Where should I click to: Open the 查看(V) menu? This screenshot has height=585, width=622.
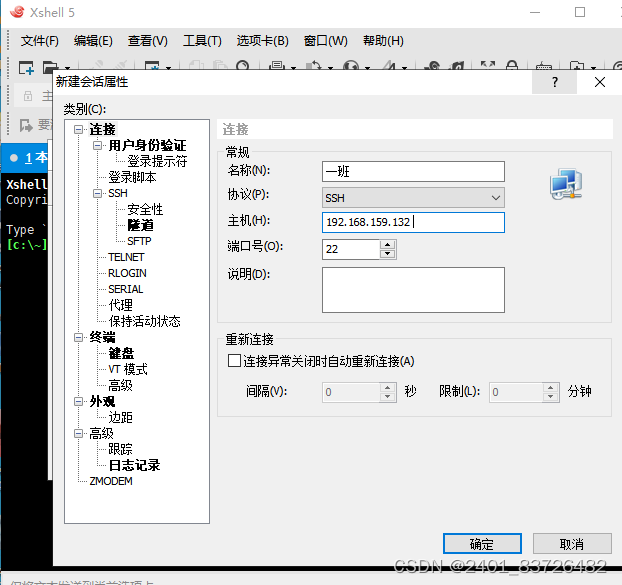[148, 41]
